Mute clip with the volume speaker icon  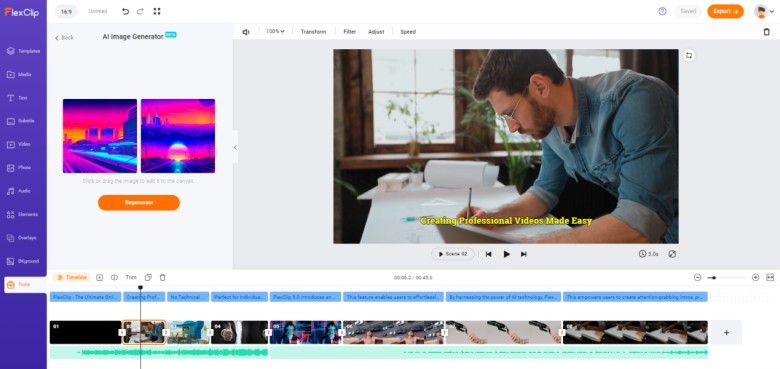[246, 31]
